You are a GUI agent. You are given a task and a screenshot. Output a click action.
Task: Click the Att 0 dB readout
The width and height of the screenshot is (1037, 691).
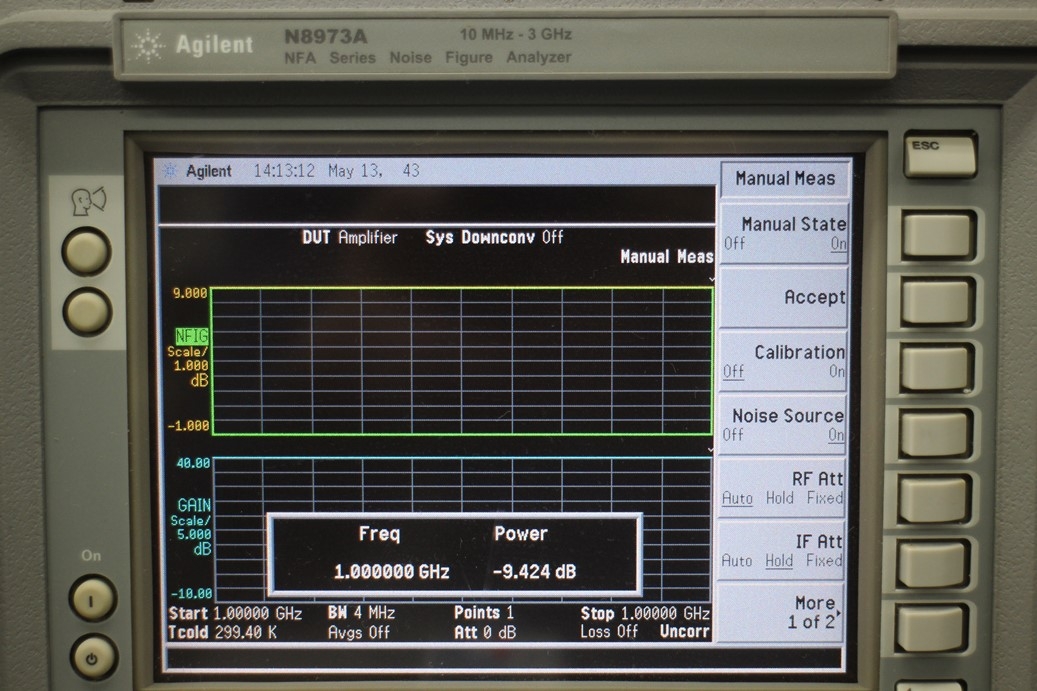click(485, 633)
